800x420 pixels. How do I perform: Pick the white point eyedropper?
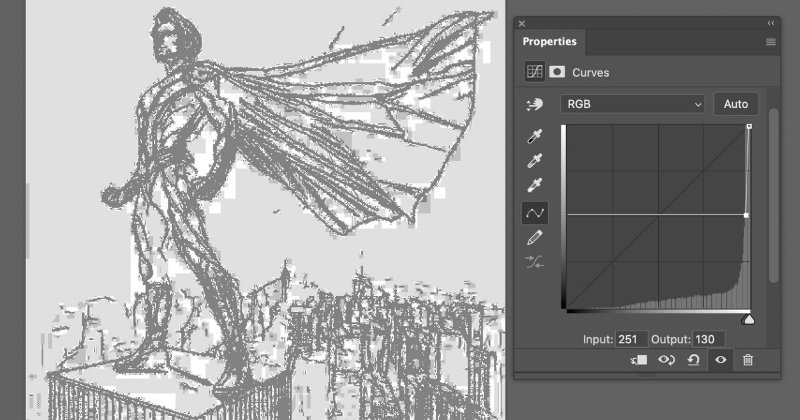pos(536,186)
